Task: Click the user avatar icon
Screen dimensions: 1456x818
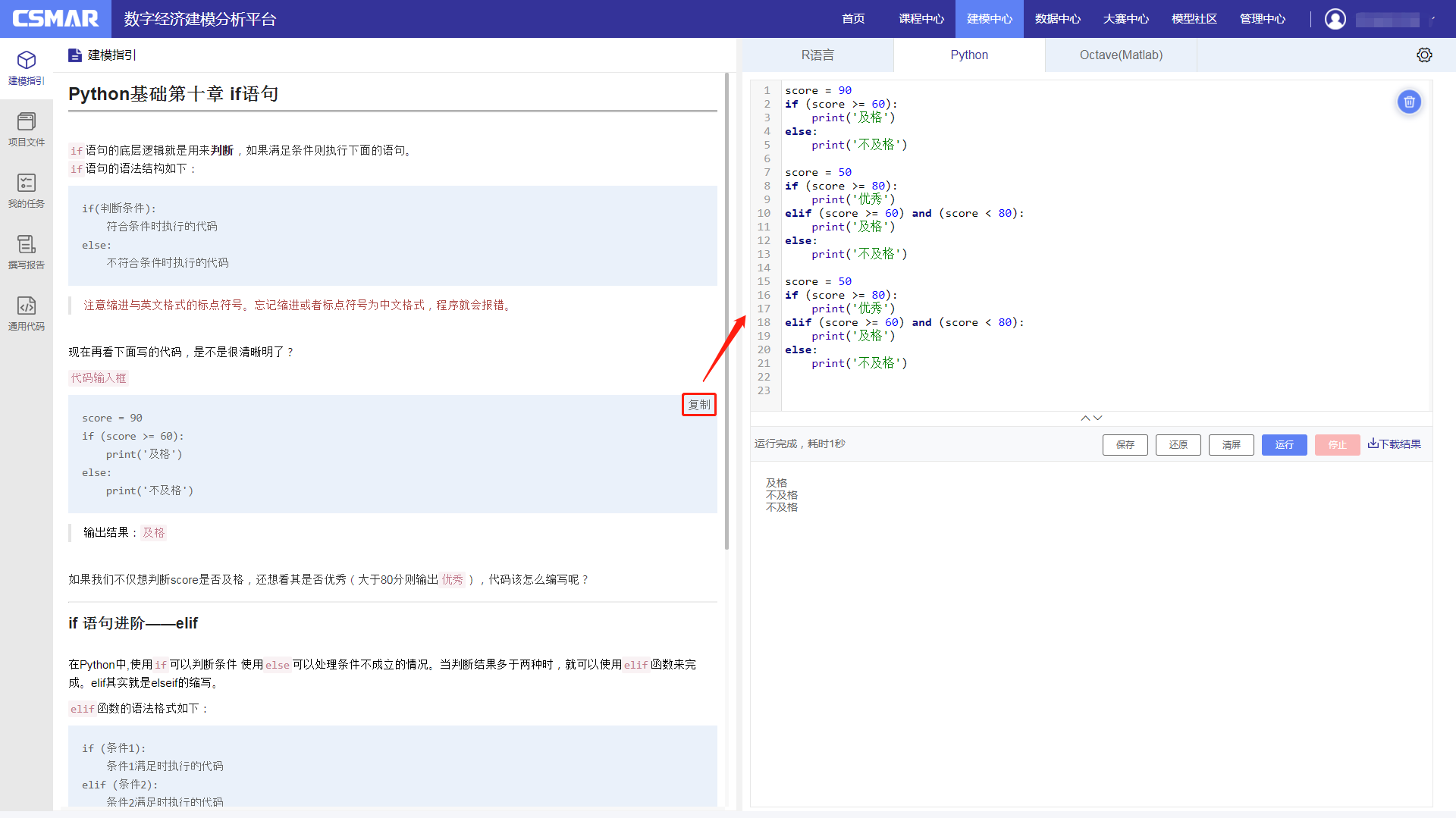Action: point(1335,19)
